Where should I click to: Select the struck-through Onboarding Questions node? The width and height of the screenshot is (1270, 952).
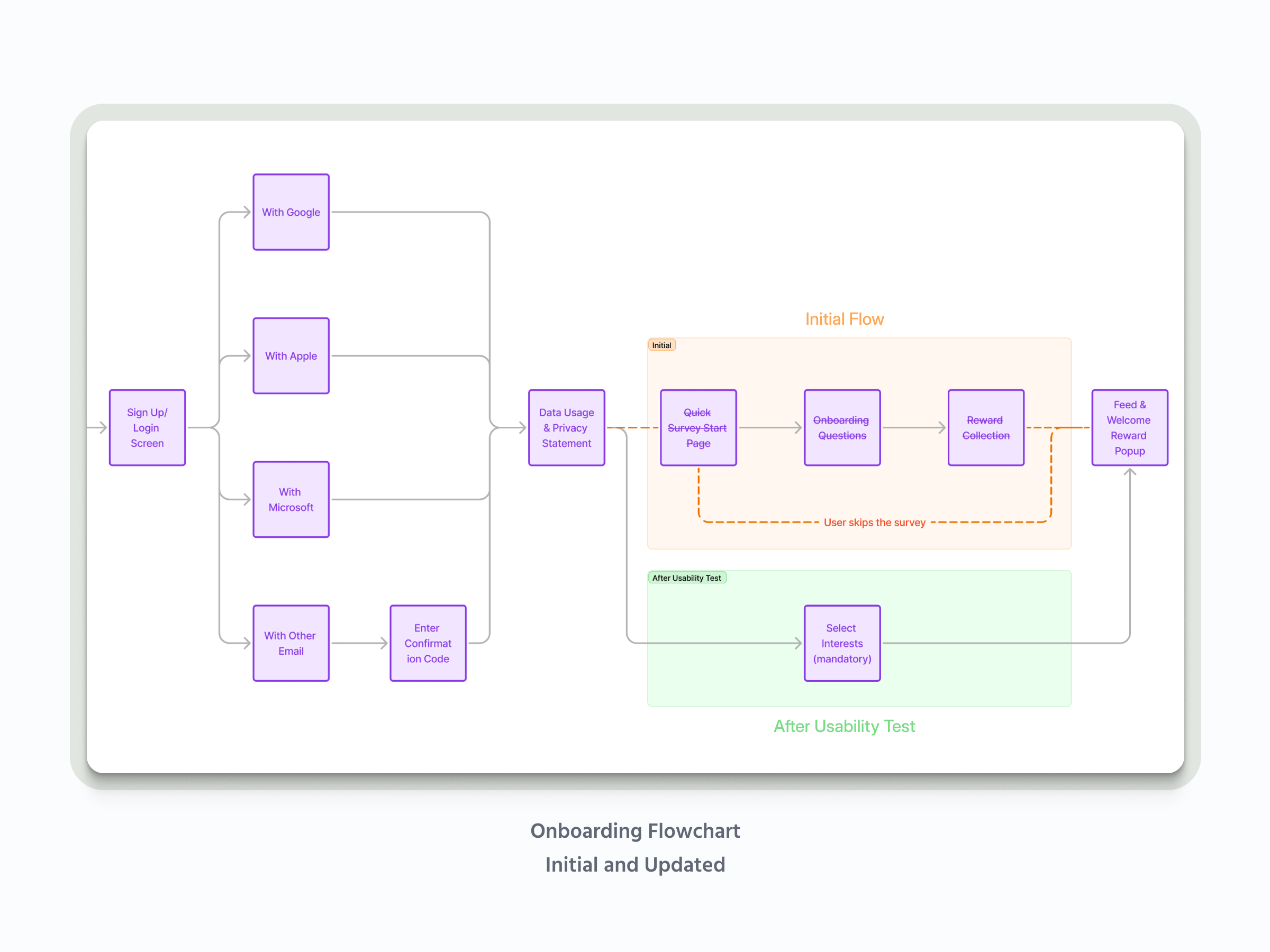[x=842, y=427]
